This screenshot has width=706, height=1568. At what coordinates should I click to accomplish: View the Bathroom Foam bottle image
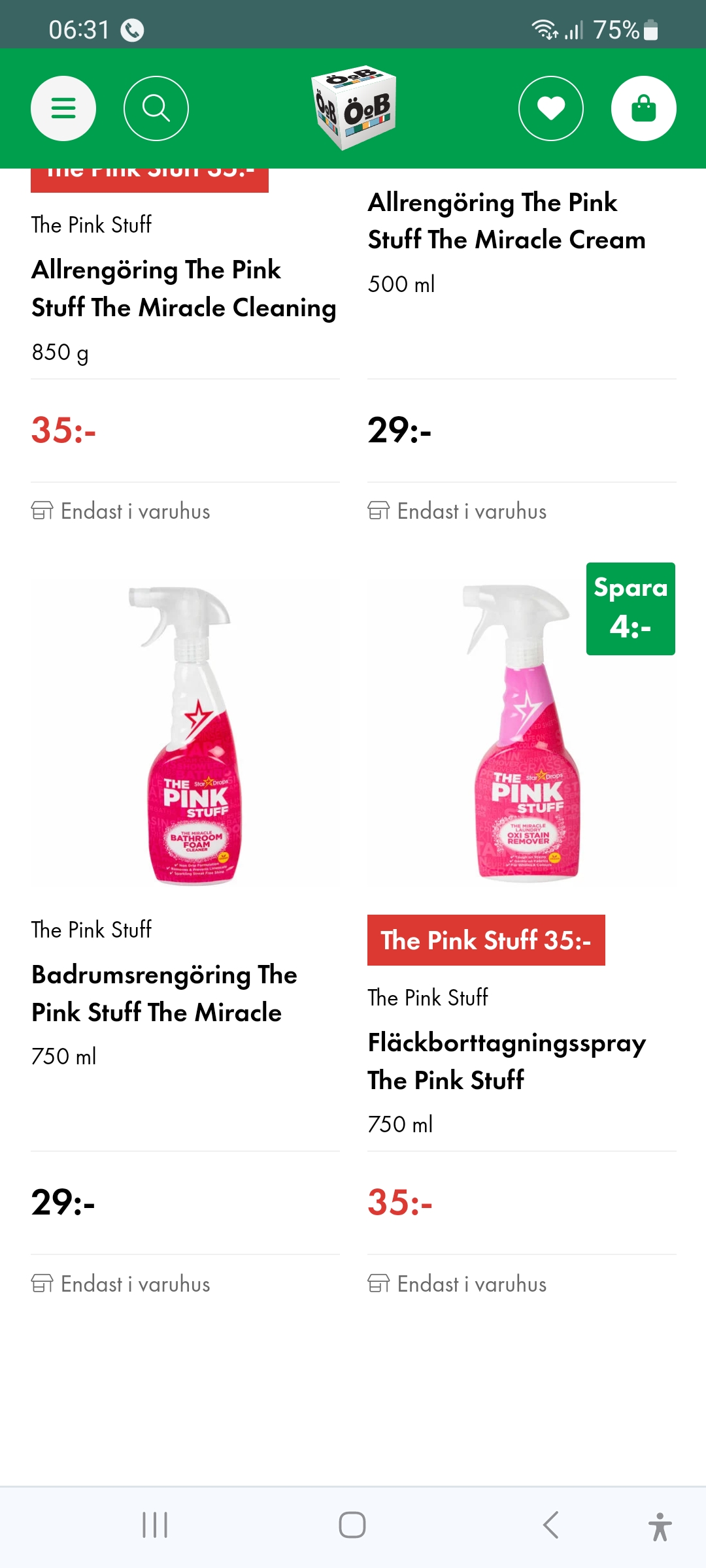pos(186,735)
